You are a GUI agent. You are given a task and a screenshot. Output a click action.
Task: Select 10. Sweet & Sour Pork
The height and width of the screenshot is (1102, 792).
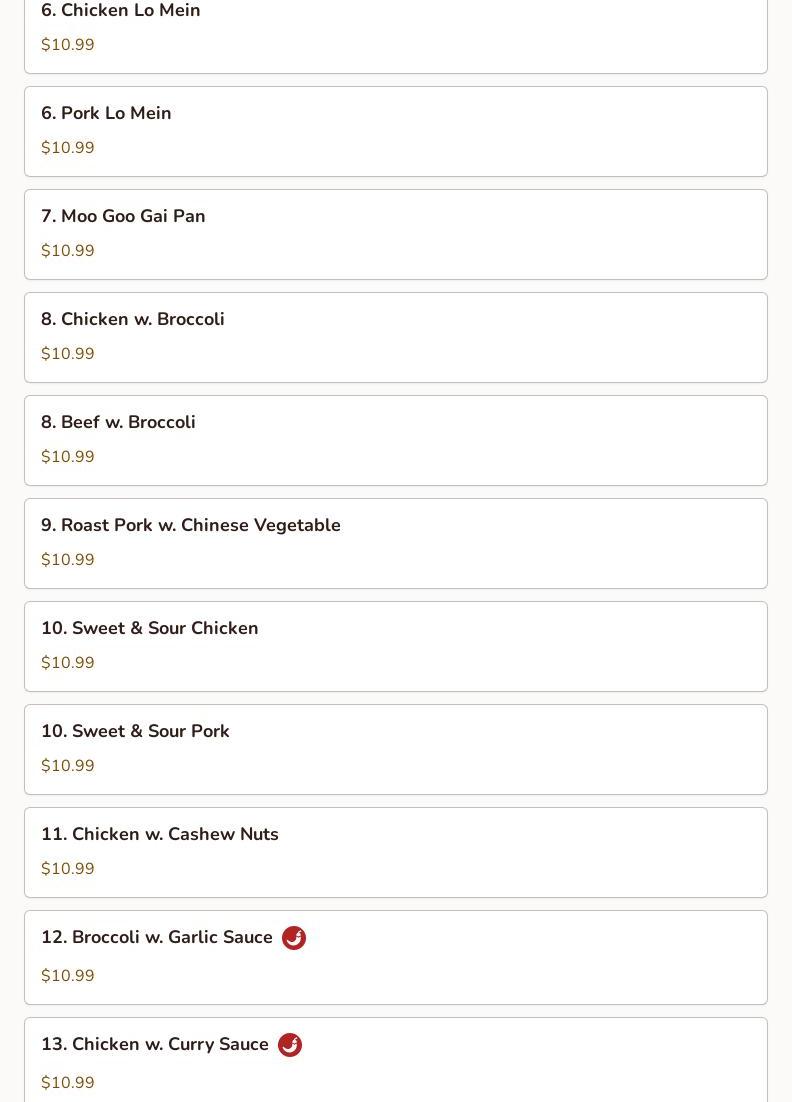click(x=396, y=750)
